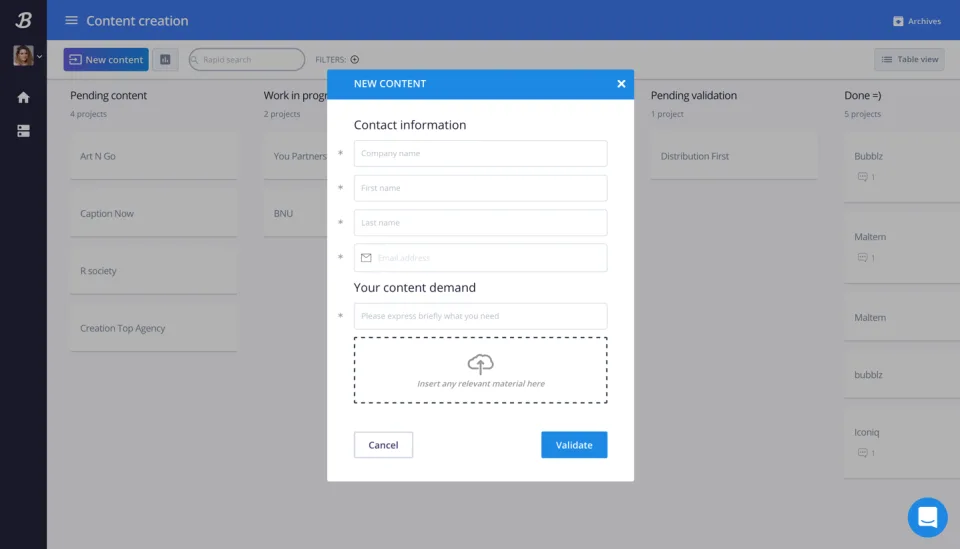Click the Content creation page title
Viewport: 960px width, 549px height.
pyautogui.click(x=137, y=21)
